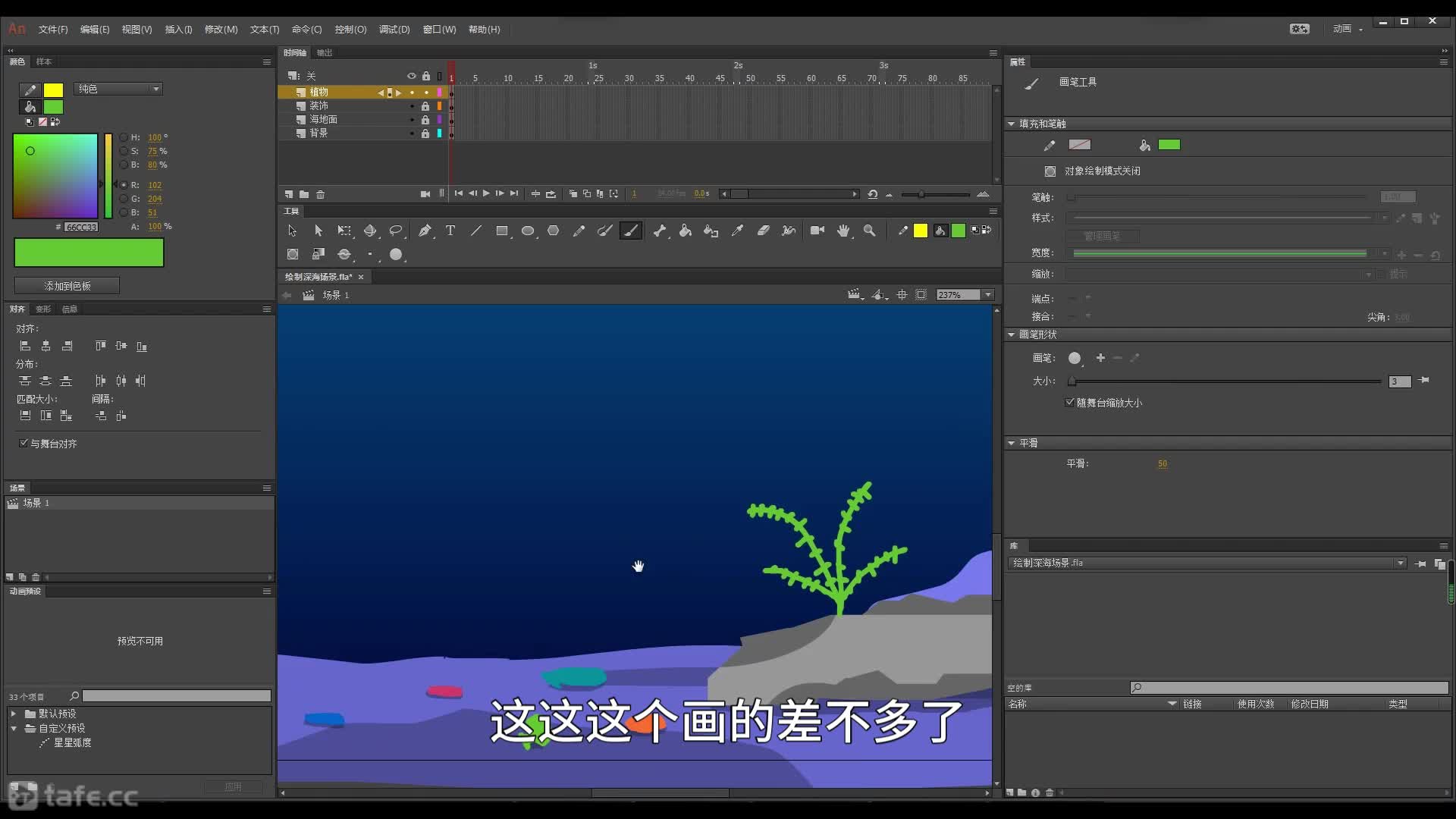Switch to the 变形 tab
The image size is (1456, 819).
point(43,309)
